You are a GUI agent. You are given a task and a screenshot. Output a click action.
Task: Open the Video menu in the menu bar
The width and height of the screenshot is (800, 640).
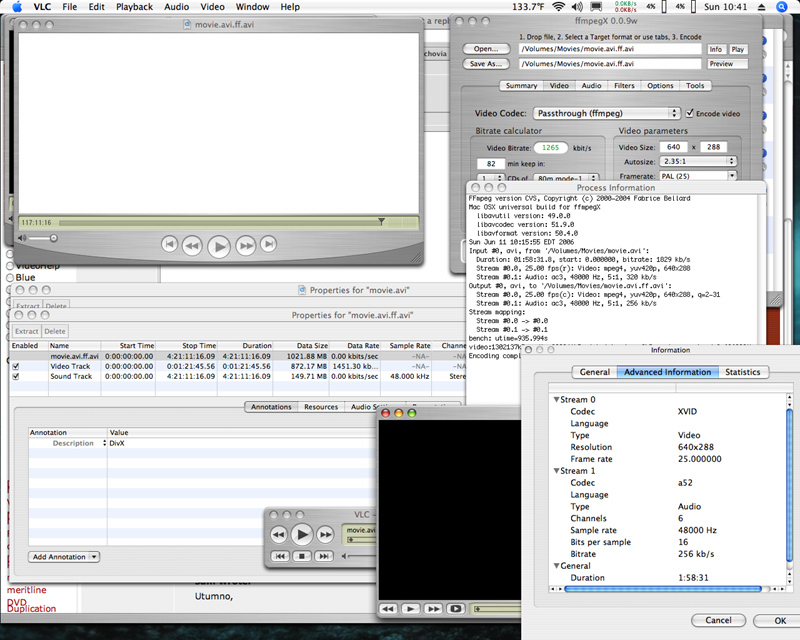[212, 7]
